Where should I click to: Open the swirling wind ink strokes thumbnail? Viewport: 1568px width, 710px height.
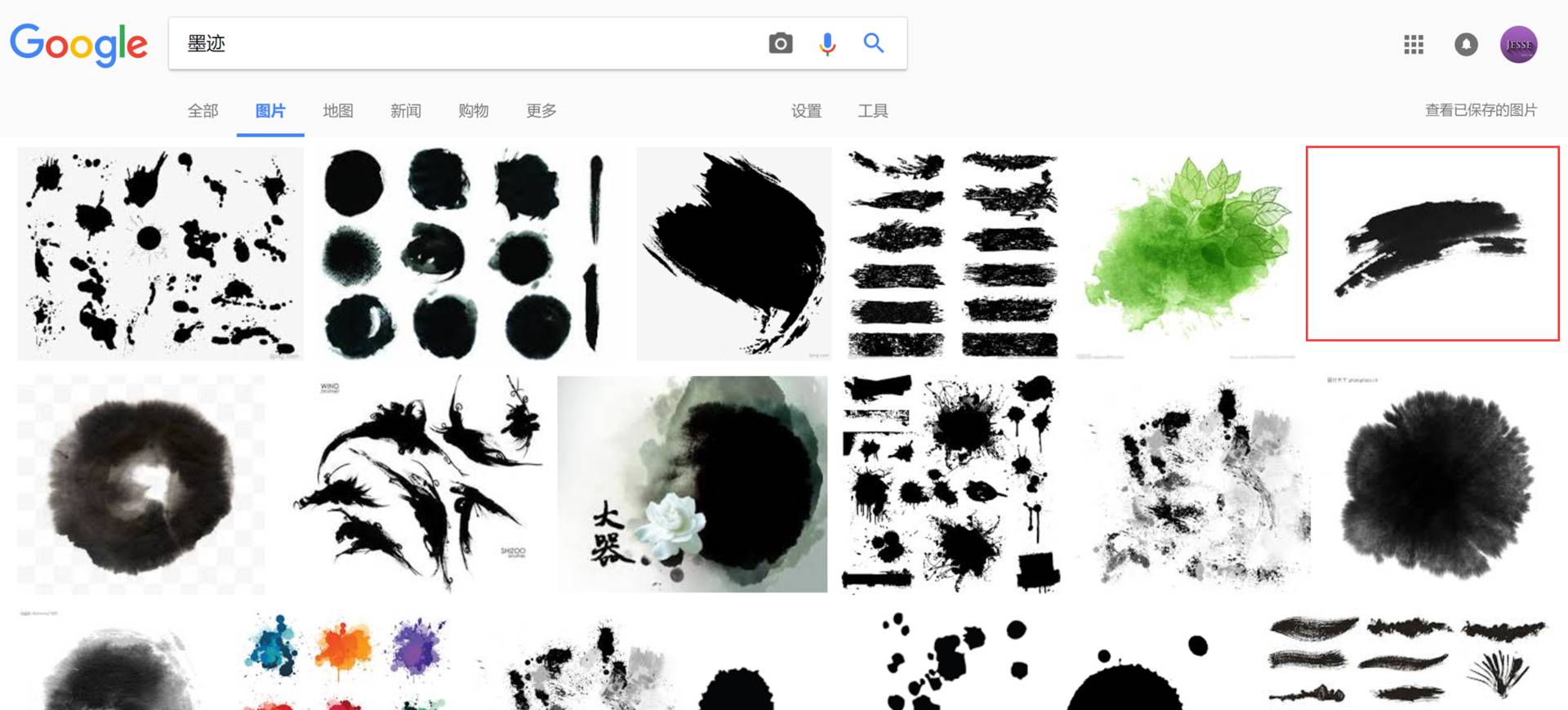pyautogui.click(x=417, y=484)
